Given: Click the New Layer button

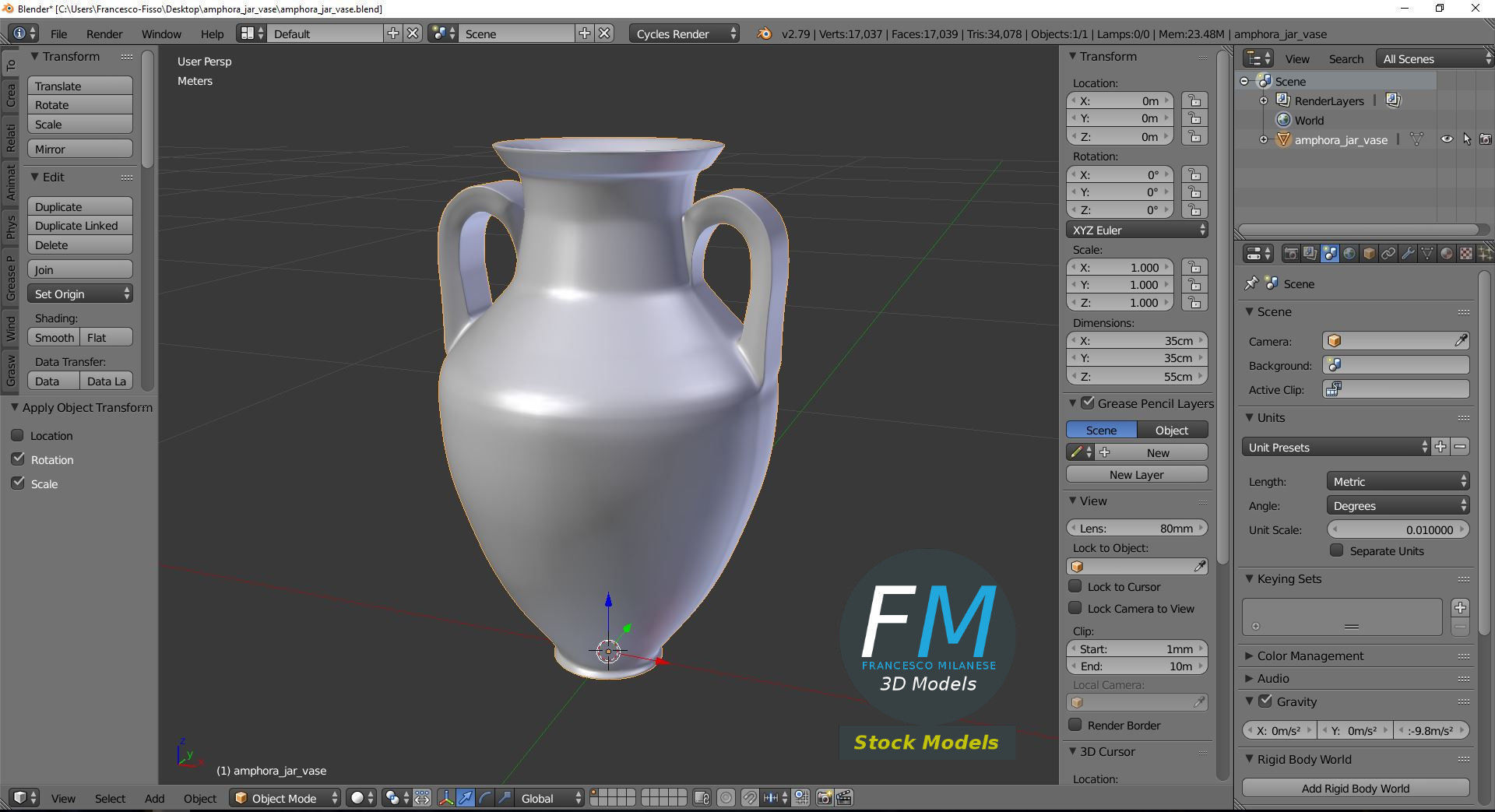Looking at the screenshot, I should tap(1137, 474).
